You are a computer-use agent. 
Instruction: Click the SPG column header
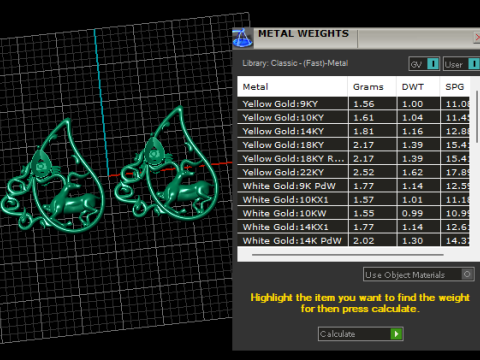(x=455, y=87)
